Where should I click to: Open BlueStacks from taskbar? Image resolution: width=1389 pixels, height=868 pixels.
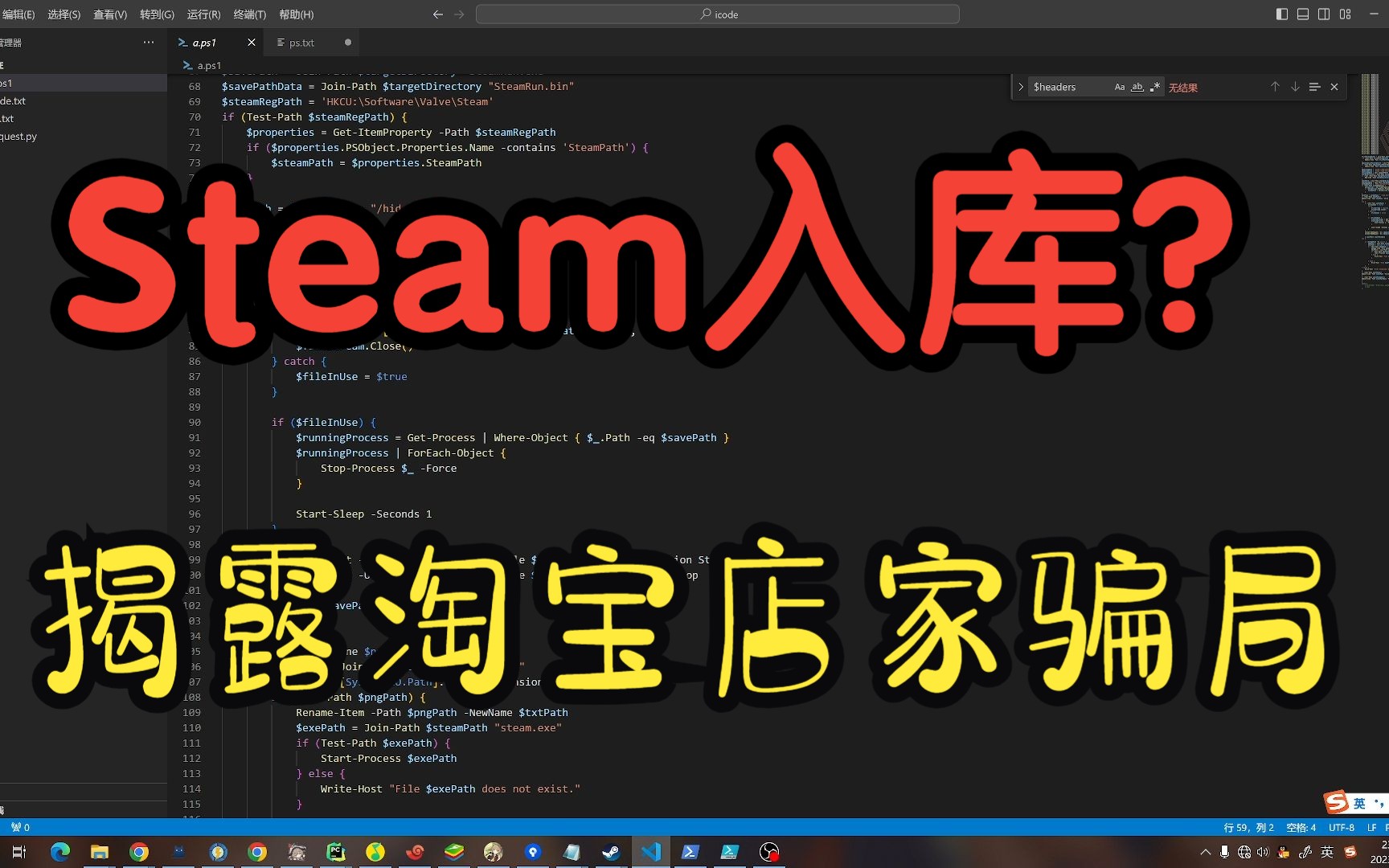coord(454,852)
